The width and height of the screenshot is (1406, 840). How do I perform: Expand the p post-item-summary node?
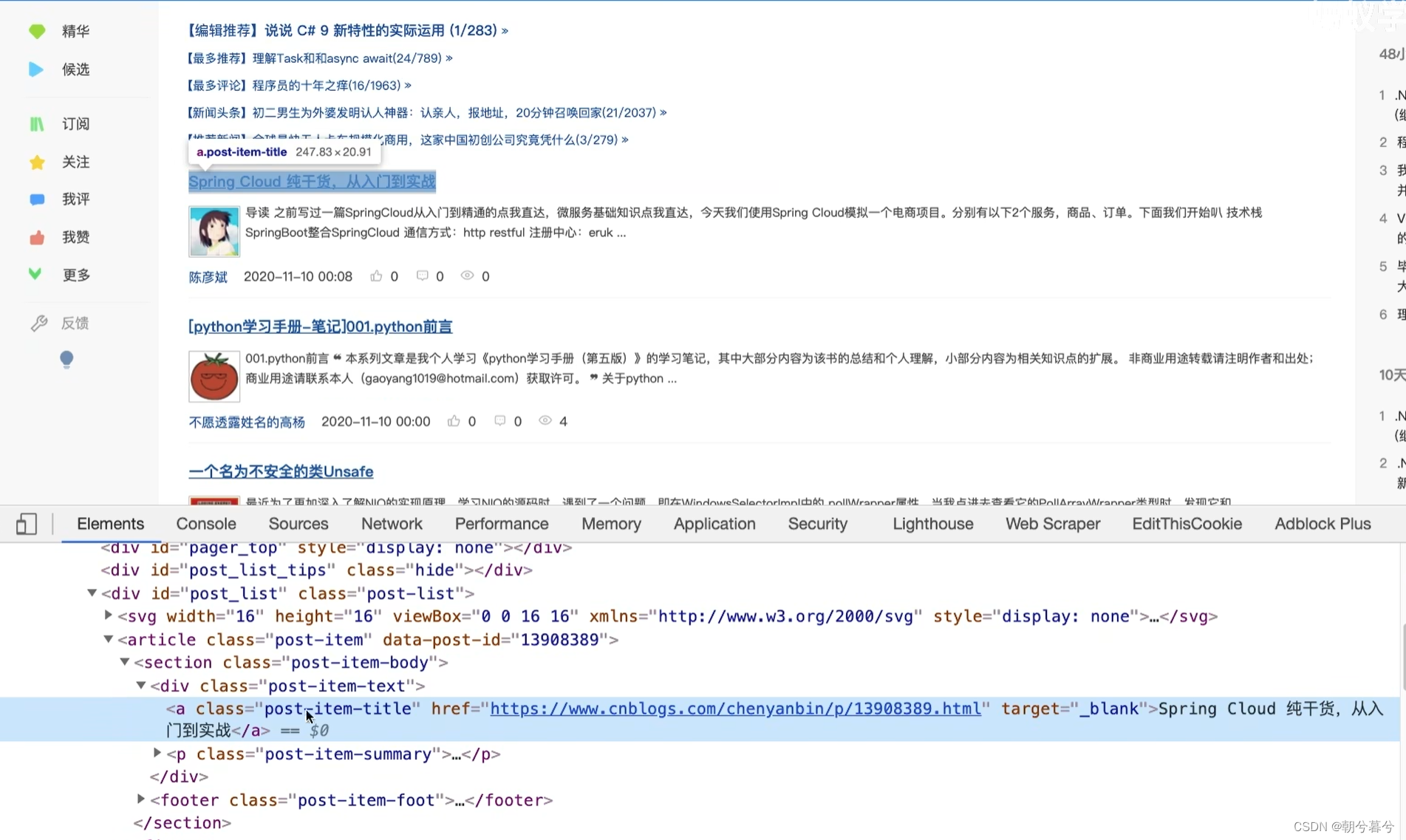157,753
